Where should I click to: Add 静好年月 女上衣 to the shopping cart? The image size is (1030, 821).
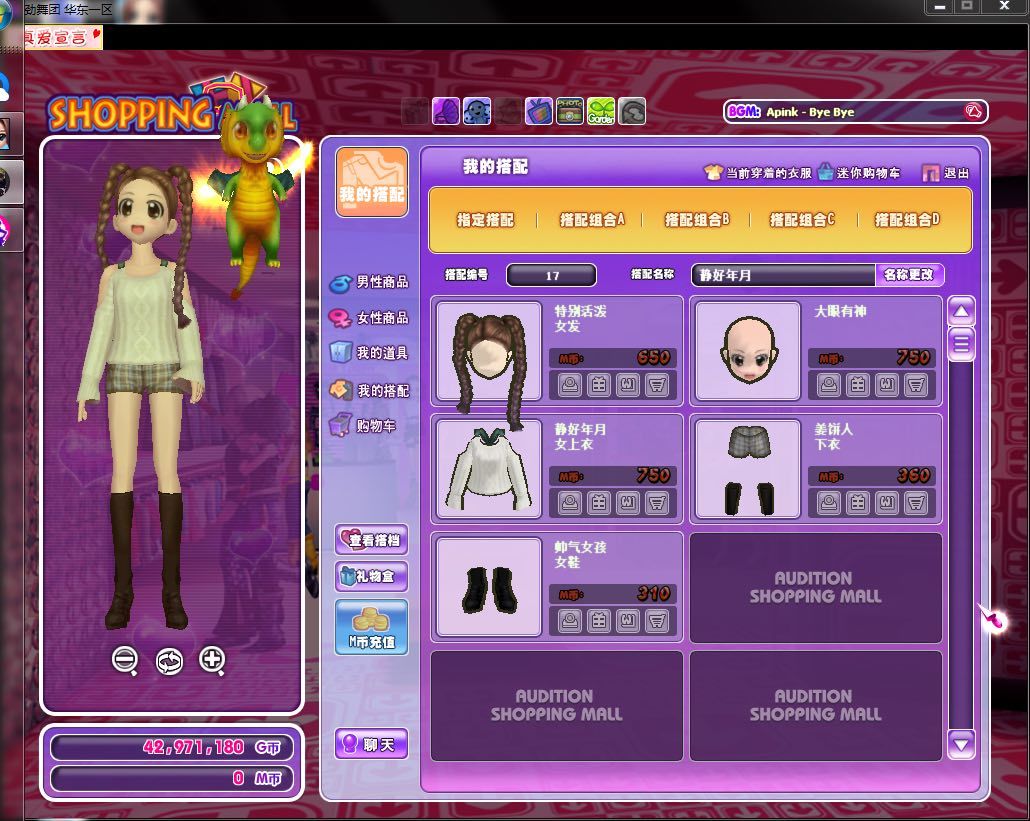click(x=656, y=502)
